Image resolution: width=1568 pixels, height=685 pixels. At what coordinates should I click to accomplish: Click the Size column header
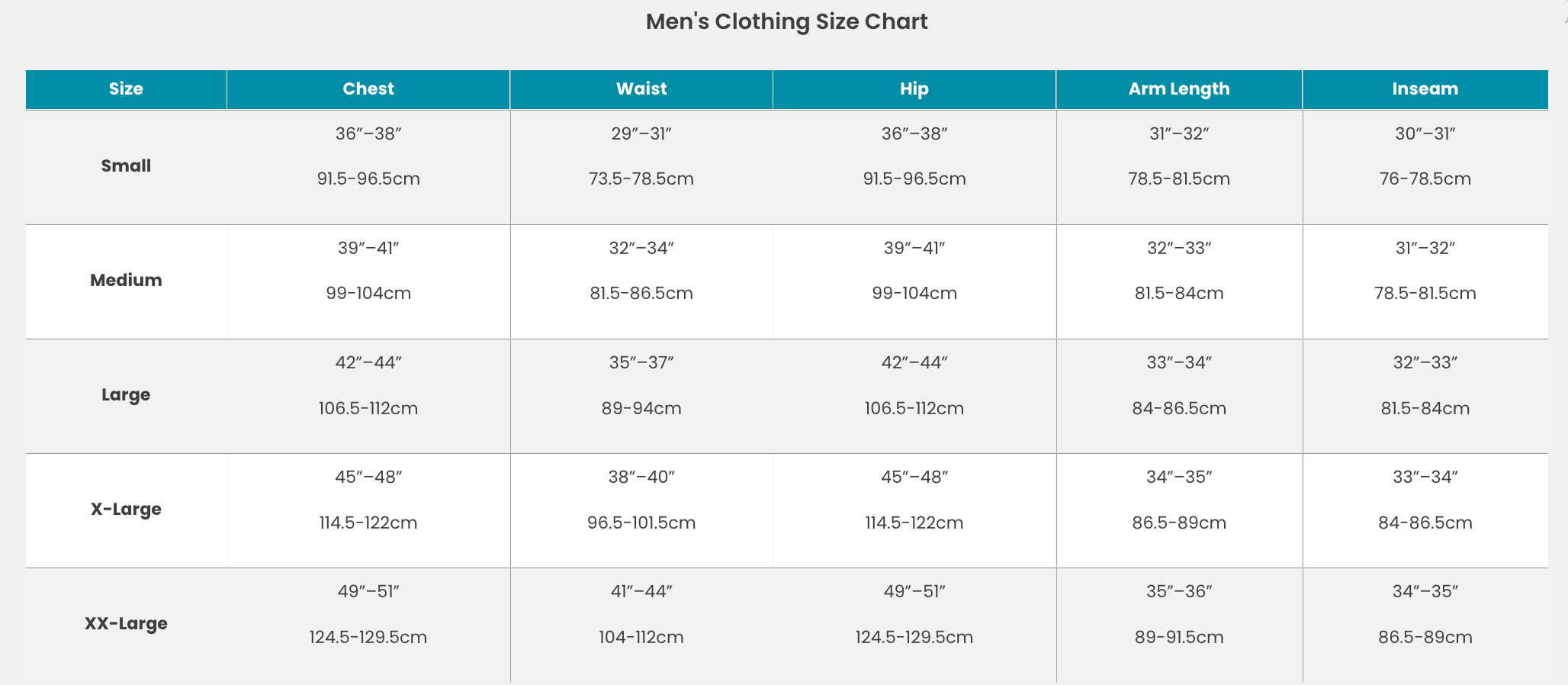[x=126, y=88]
